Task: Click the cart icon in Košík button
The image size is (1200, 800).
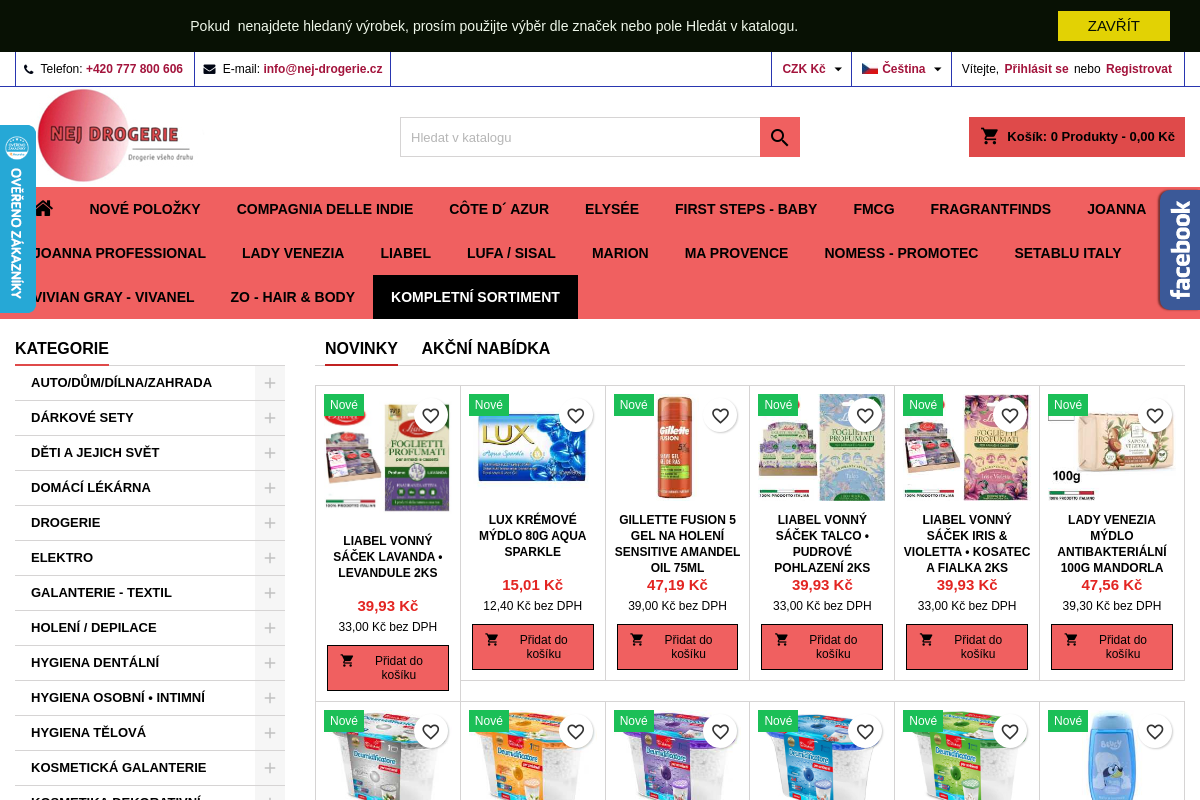Action: click(x=990, y=136)
